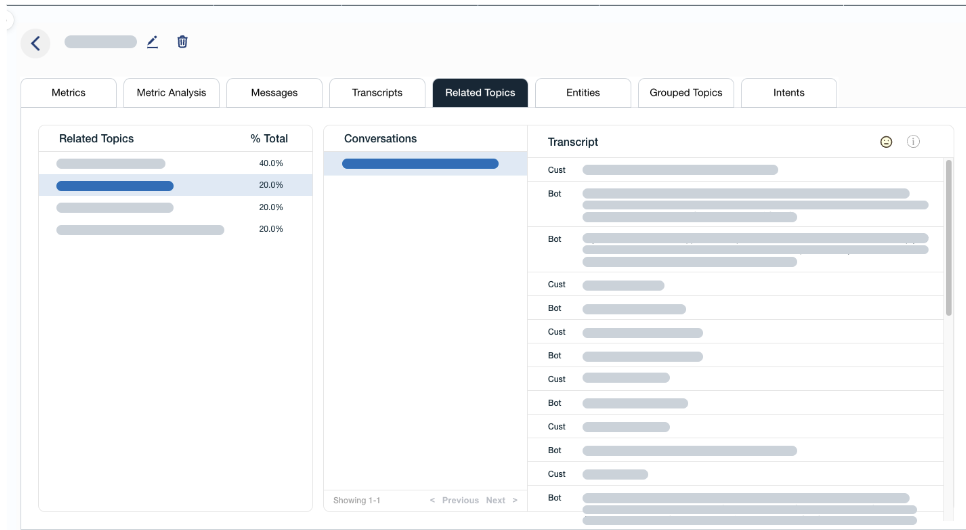Click the Next pagination link

(501, 500)
